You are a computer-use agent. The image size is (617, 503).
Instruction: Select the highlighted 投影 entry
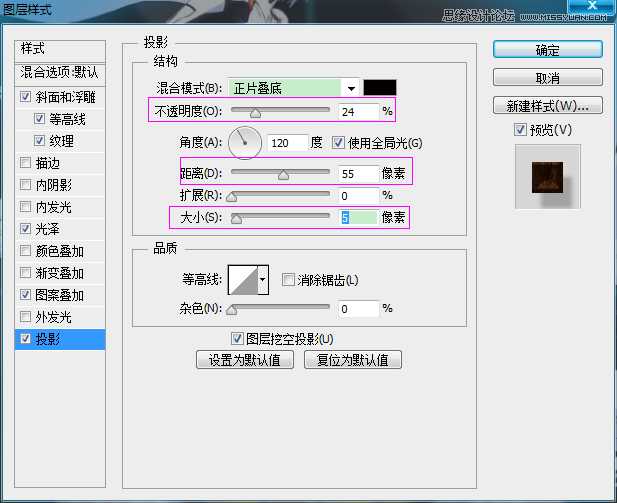click(x=60, y=339)
